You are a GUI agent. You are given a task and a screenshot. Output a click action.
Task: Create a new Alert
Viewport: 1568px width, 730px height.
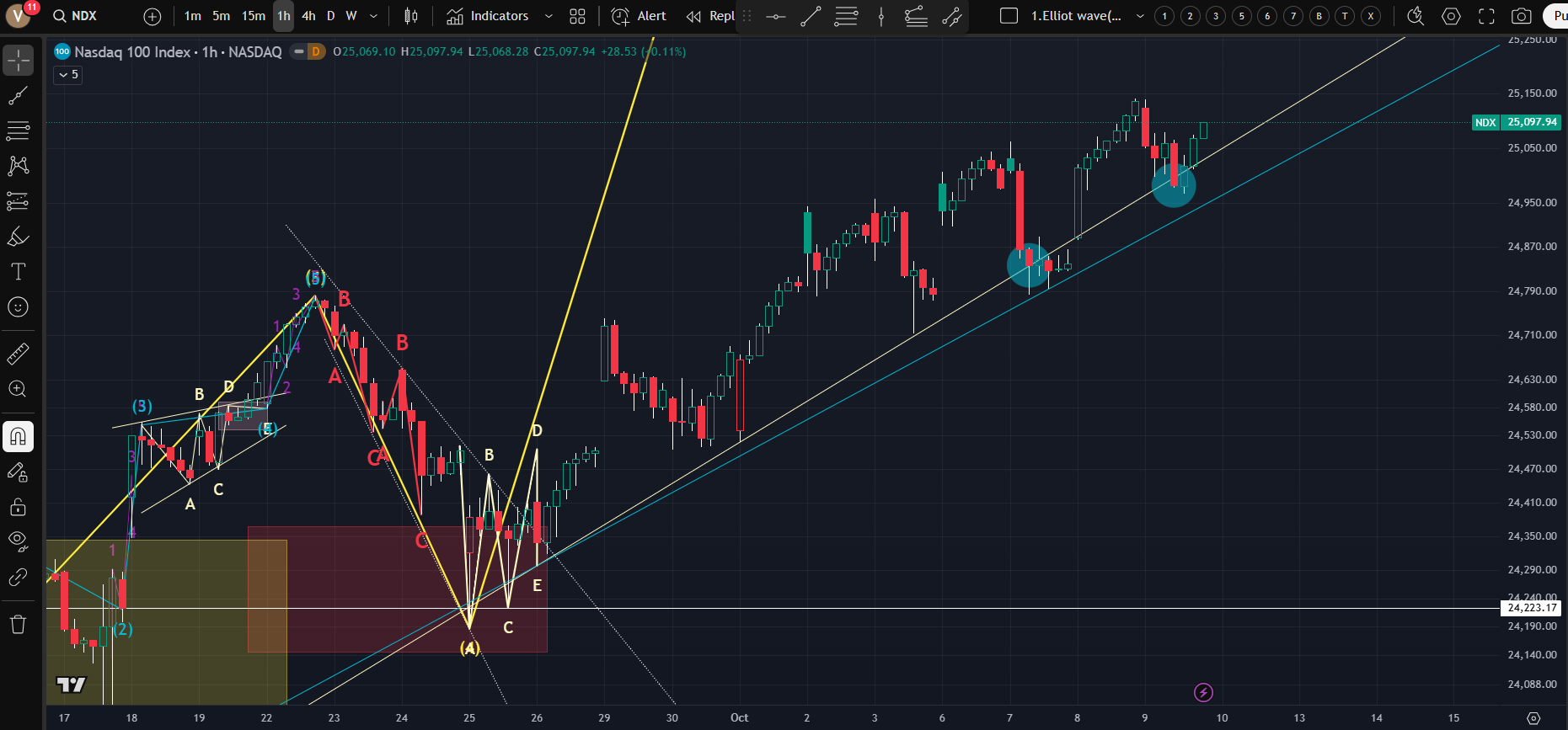click(639, 16)
